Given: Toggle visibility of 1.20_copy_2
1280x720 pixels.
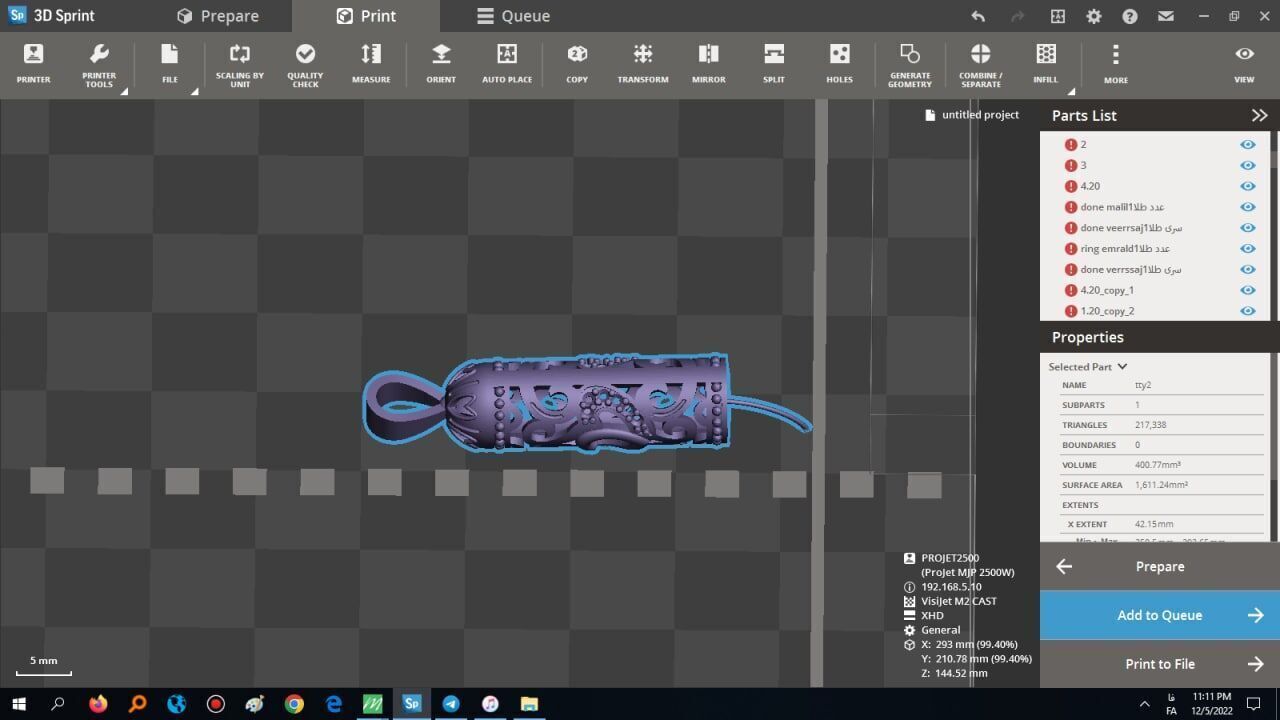Looking at the screenshot, I should click(1247, 311).
